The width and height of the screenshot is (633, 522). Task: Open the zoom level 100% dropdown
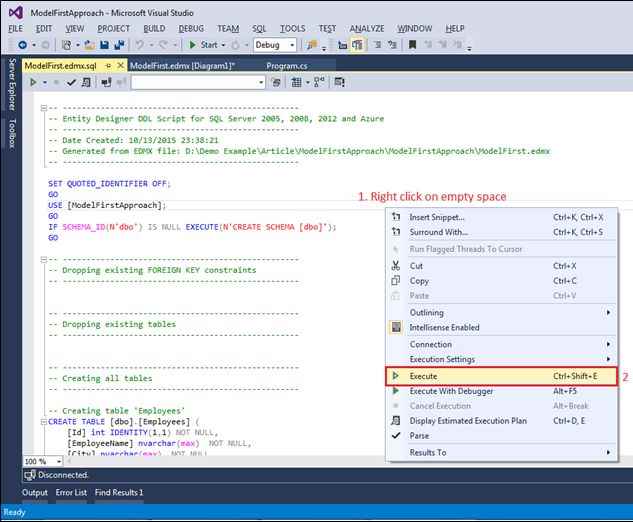click(58, 461)
